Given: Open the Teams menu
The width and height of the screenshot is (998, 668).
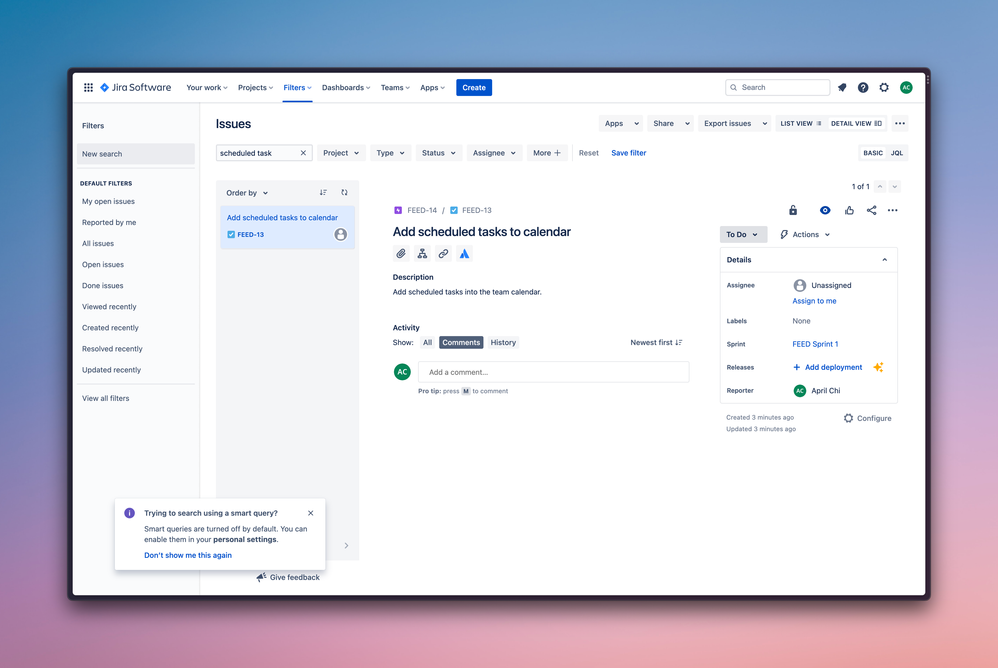Looking at the screenshot, I should 395,88.
